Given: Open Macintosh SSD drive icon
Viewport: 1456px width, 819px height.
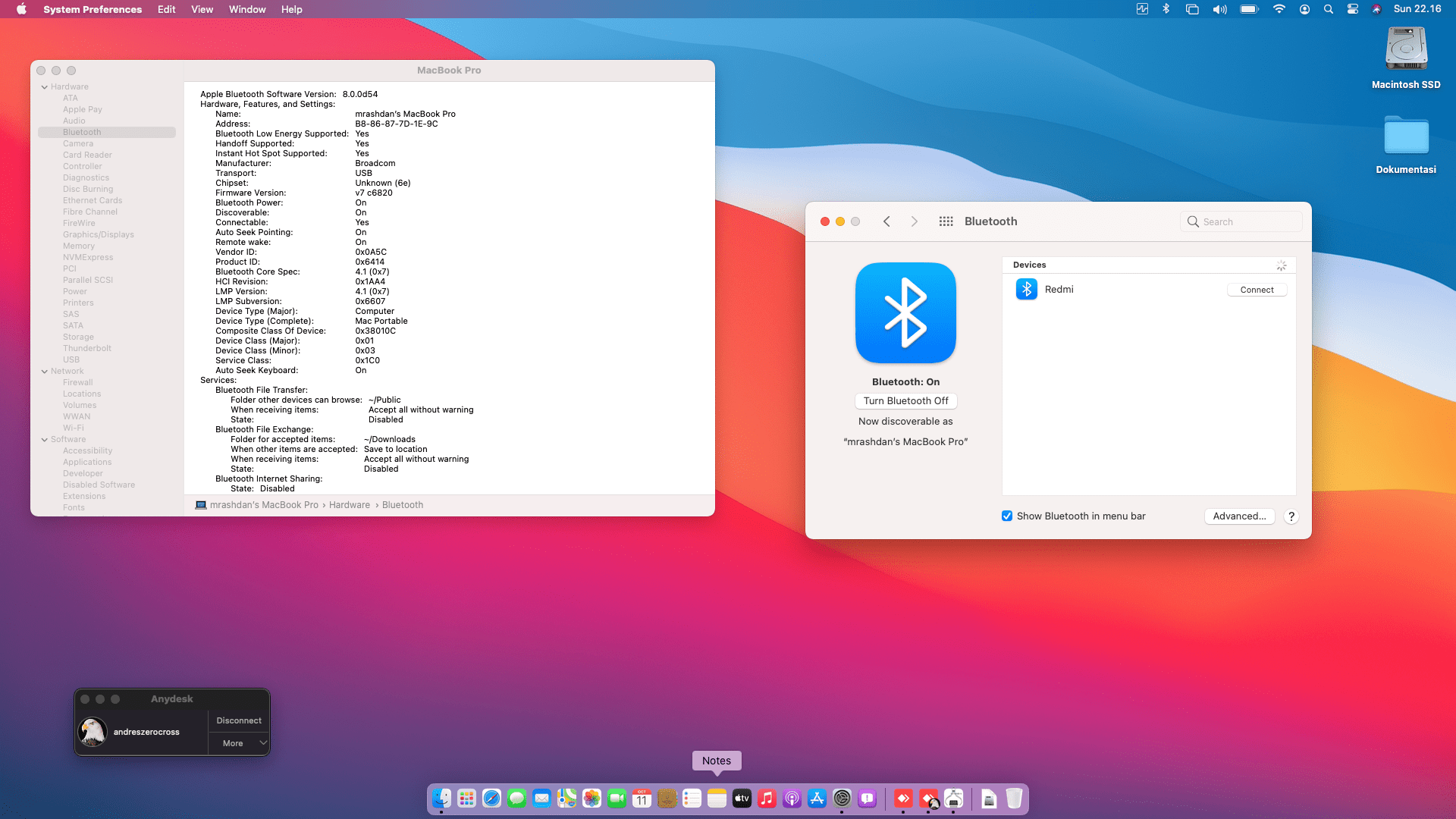Looking at the screenshot, I should [1406, 49].
